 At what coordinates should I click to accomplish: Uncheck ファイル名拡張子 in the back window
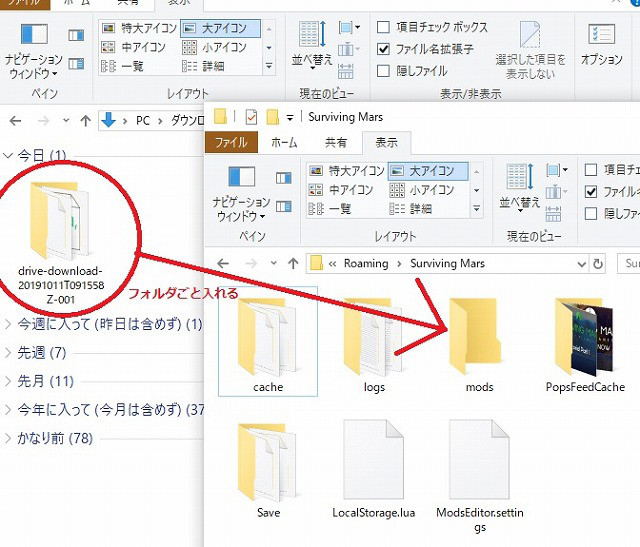[x=383, y=49]
